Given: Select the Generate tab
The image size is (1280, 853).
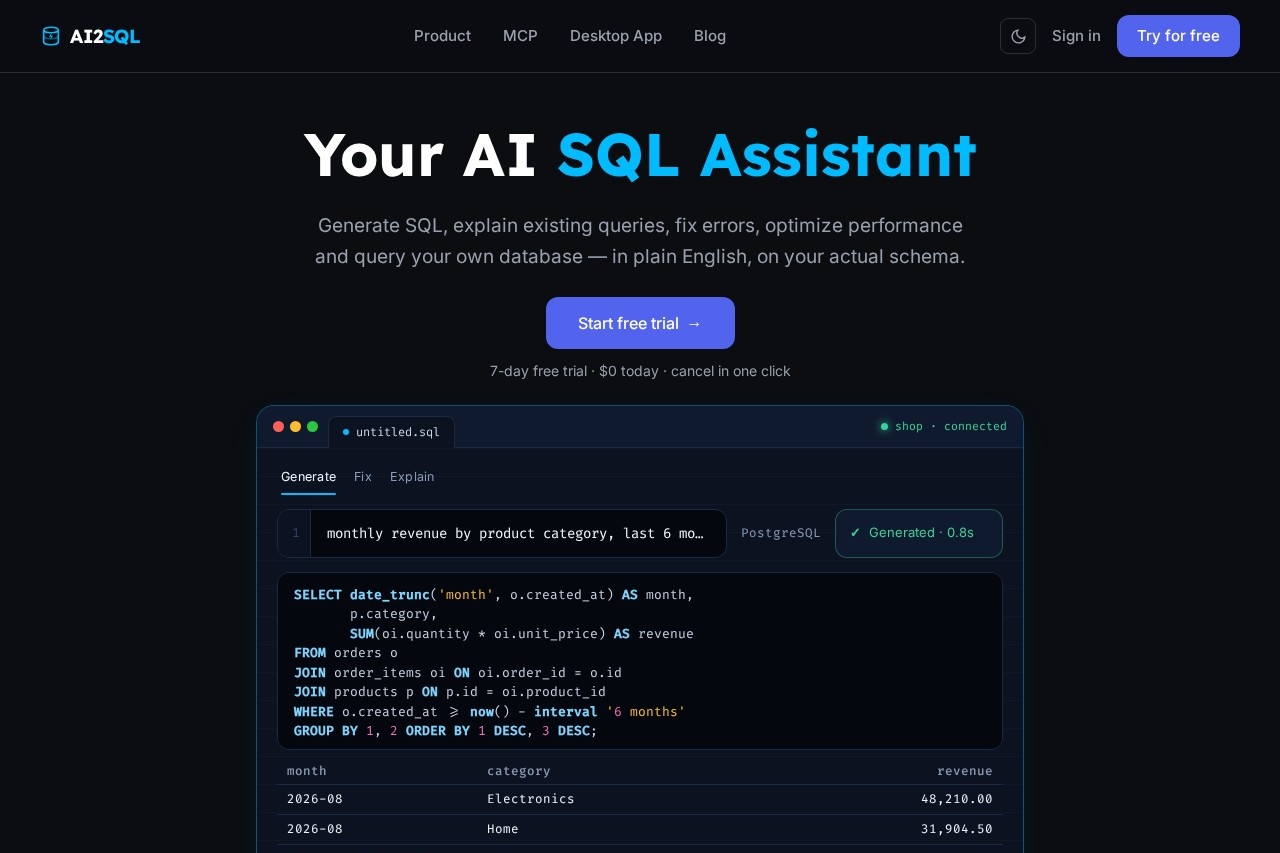Looking at the screenshot, I should click(x=308, y=477).
